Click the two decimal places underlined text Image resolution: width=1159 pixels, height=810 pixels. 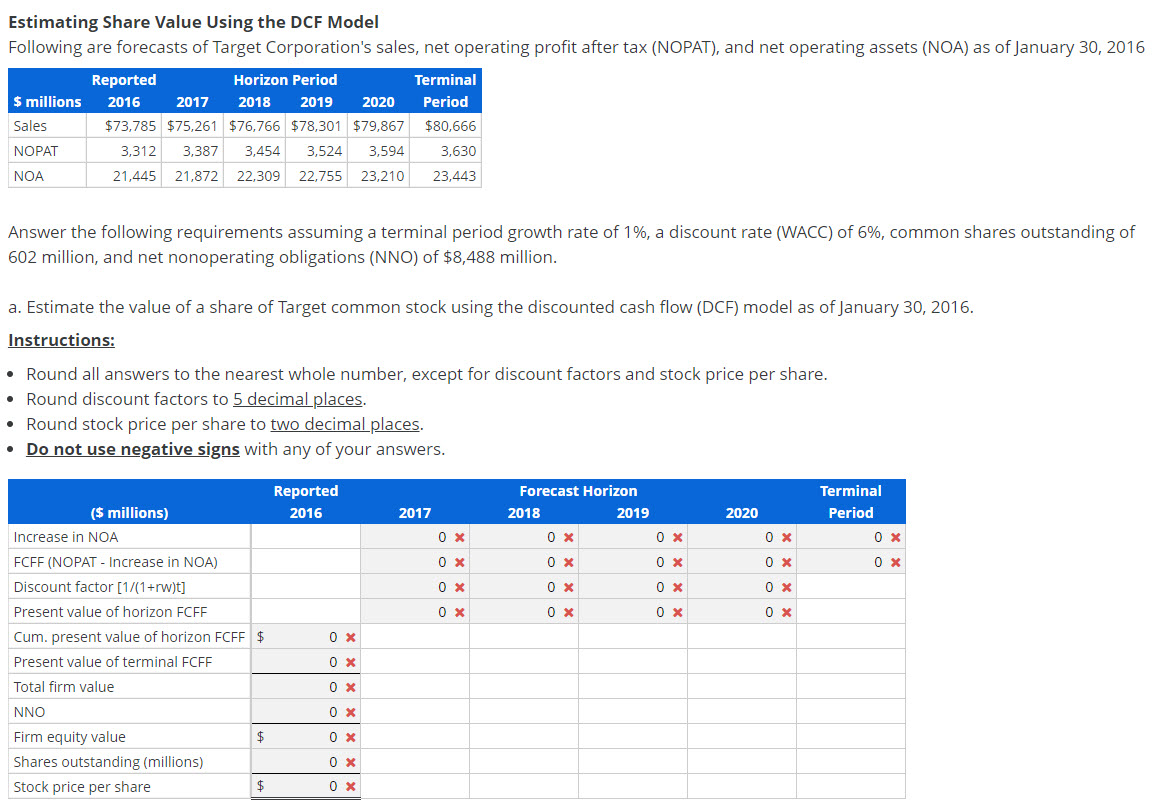pos(344,424)
